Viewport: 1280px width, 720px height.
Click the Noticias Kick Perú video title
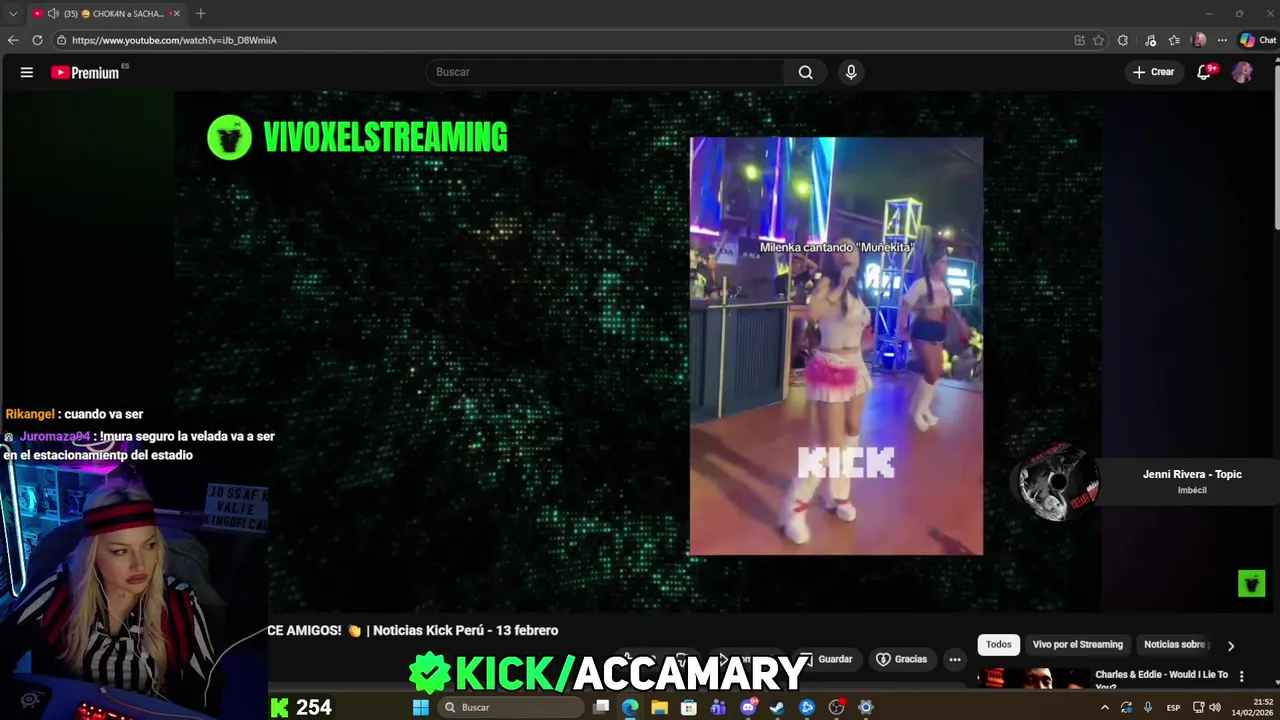413,630
